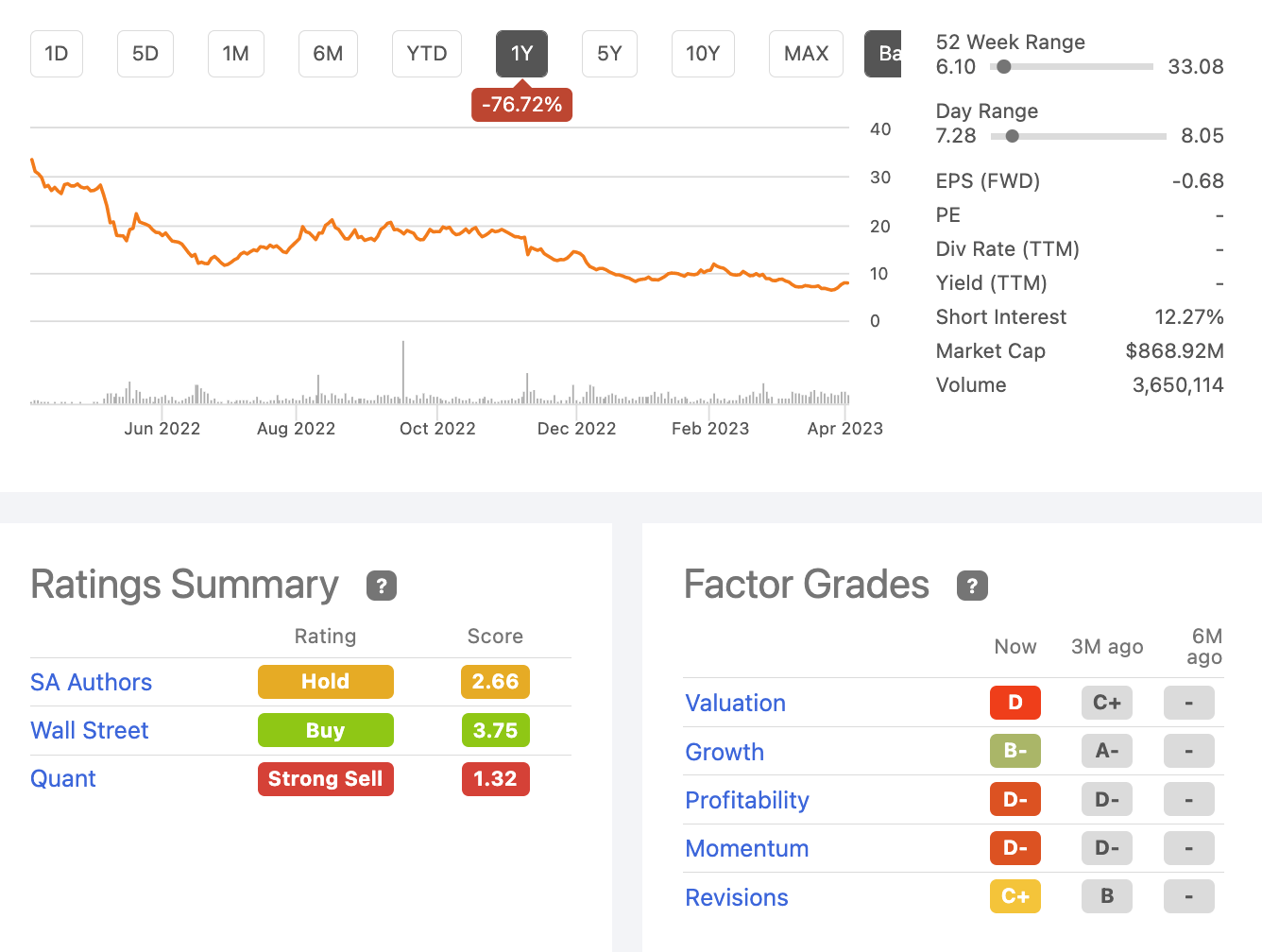Click the Strong Sell Quant rating badge

(325, 778)
